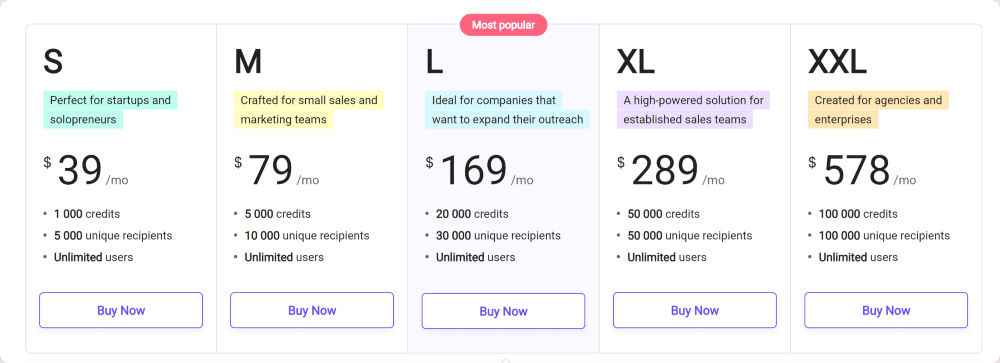This screenshot has width=1000, height=363.
Task: Click '100 000 unique recipients' feature line
Action: click(884, 235)
